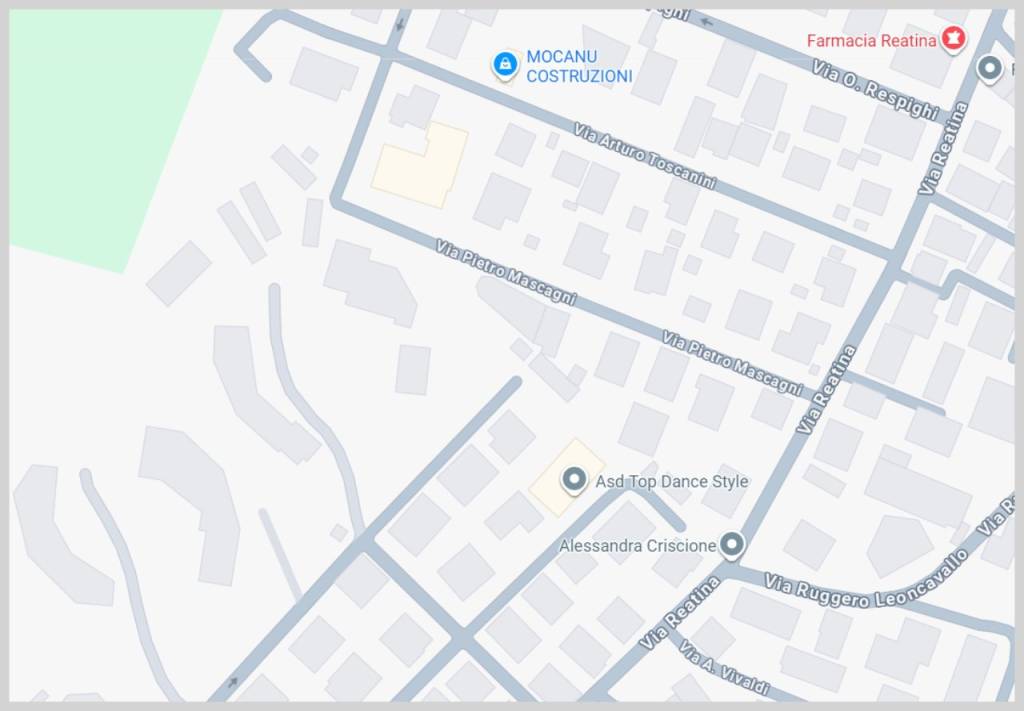Click the one-way arrow on Via O. Respighi
This screenshot has width=1024, height=711.
coord(706,22)
